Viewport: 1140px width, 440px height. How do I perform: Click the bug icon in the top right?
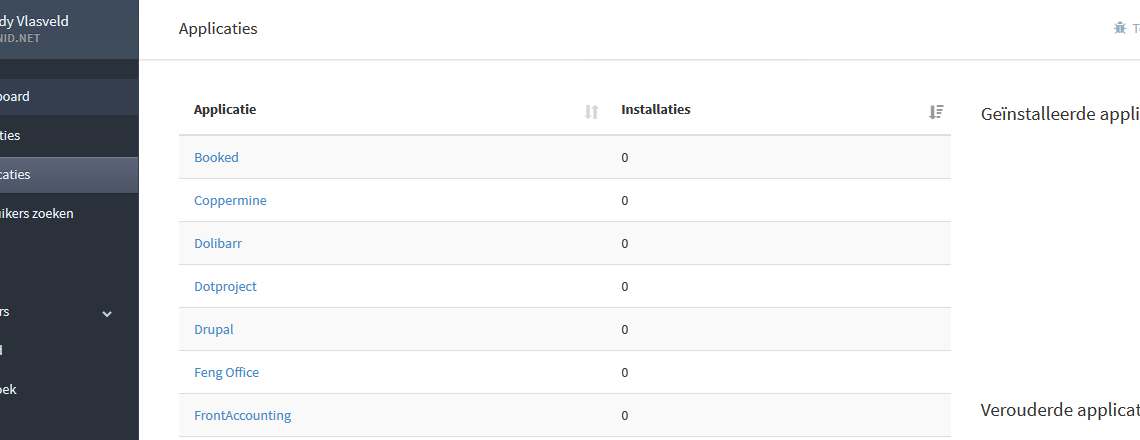click(1120, 28)
